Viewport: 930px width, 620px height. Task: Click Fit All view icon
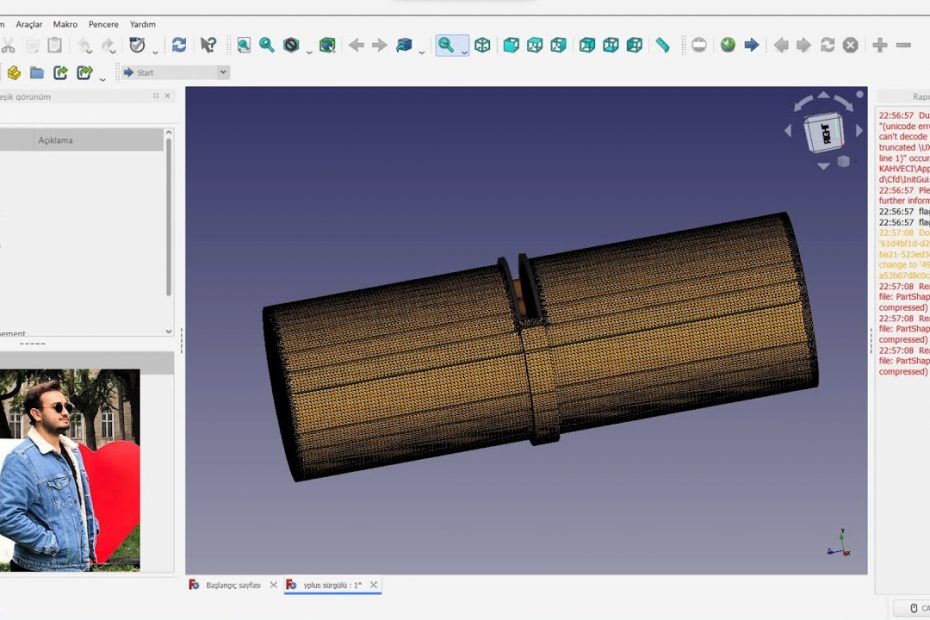point(243,45)
